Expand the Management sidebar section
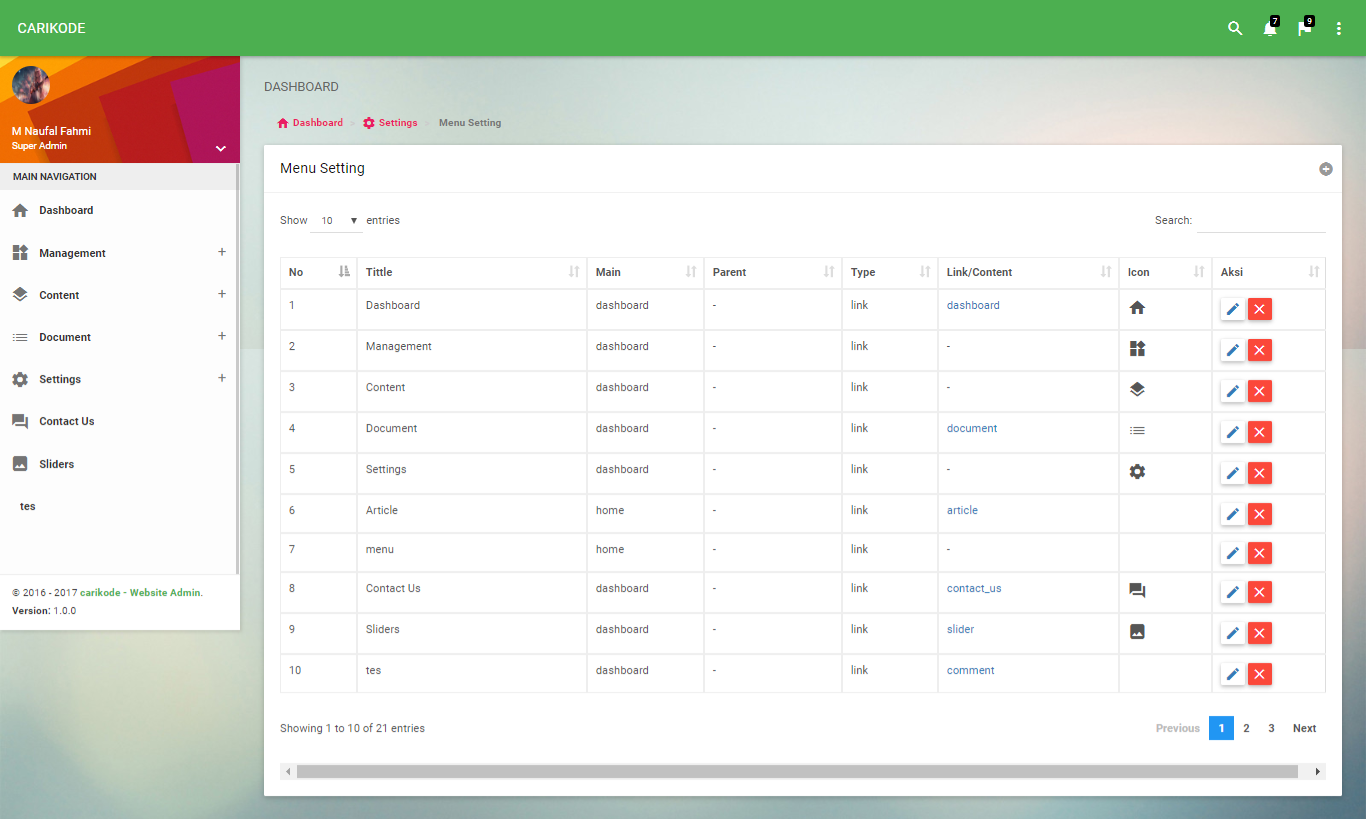Image resolution: width=1366 pixels, height=820 pixels. (x=221, y=253)
